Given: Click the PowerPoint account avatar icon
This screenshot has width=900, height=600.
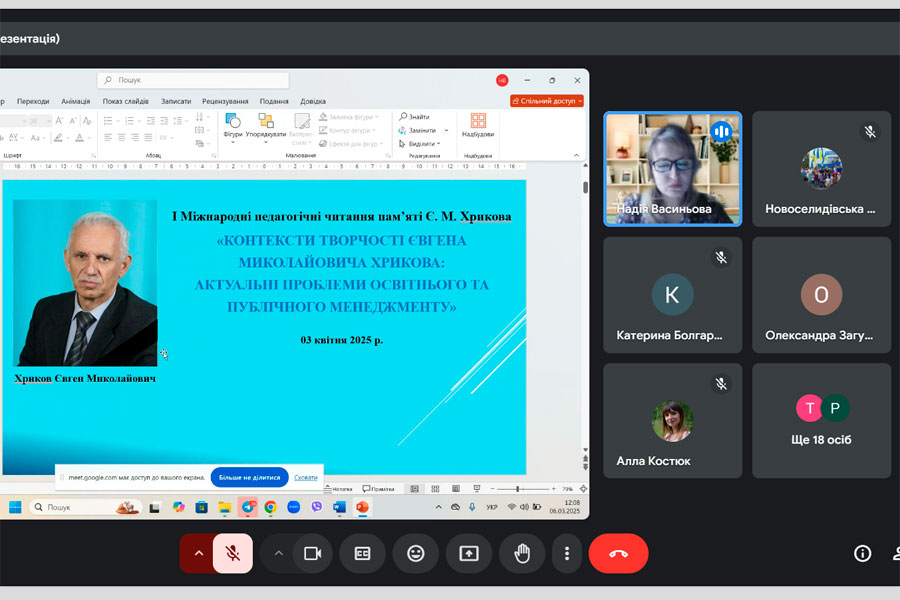Looking at the screenshot, I should [x=502, y=80].
